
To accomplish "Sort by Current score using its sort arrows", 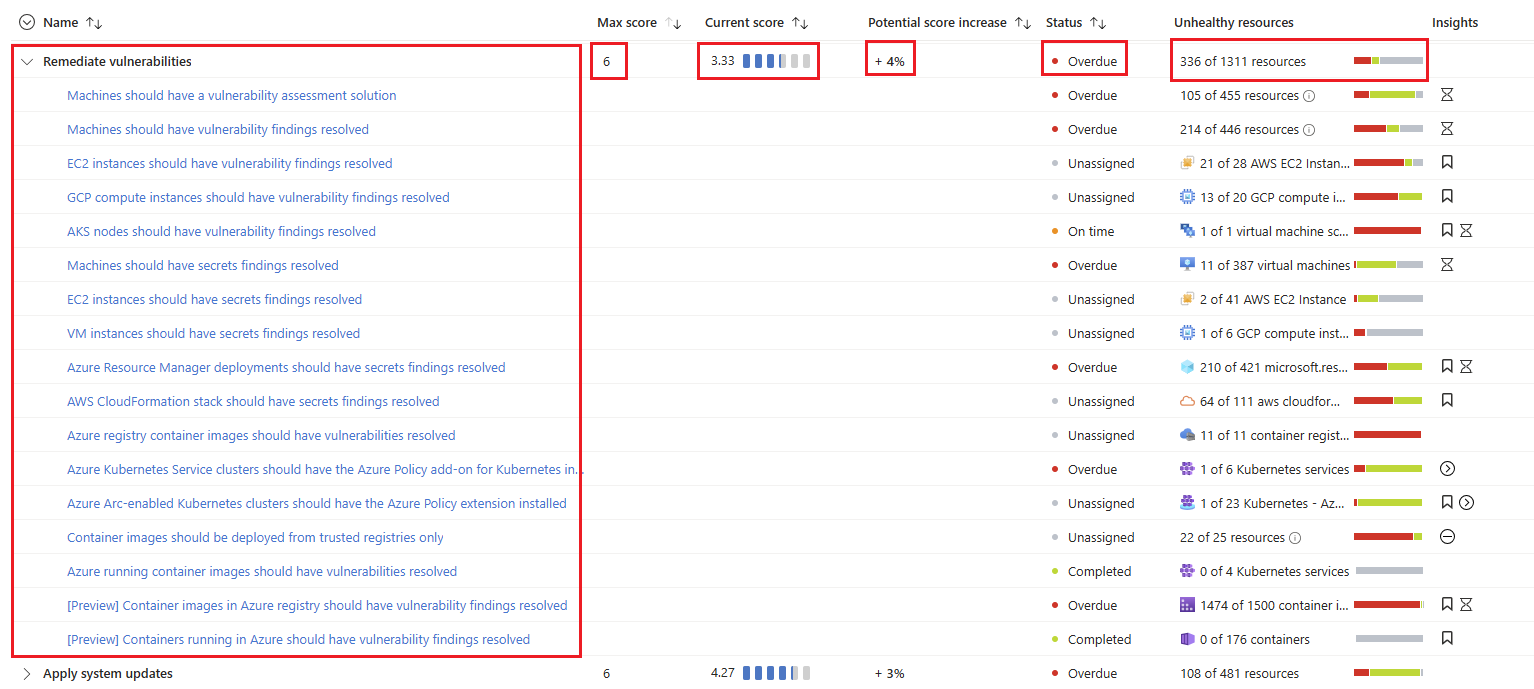I will pyautogui.click(x=800, y=22).
